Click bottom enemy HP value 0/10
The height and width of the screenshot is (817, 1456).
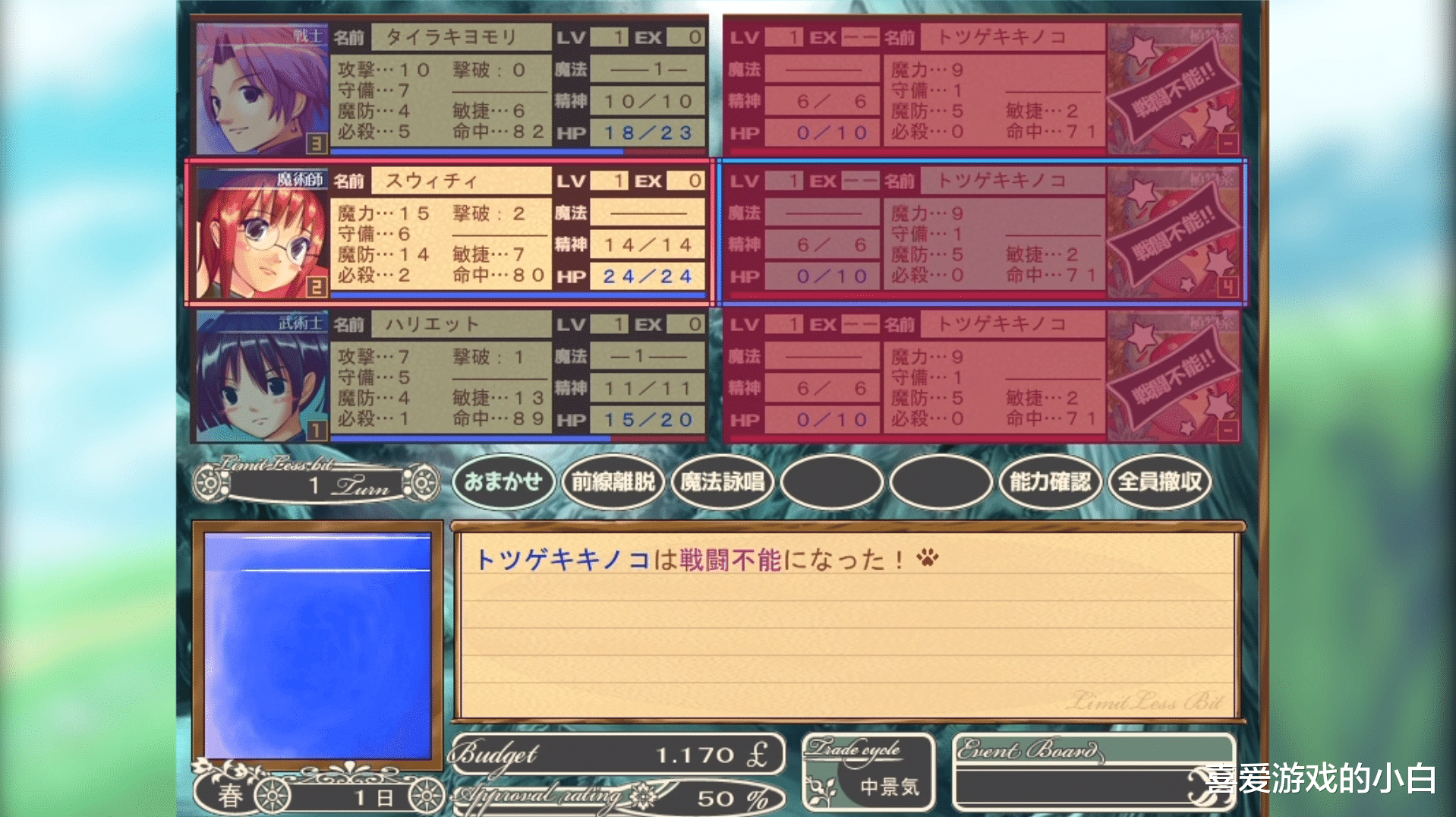coord(823,420)
